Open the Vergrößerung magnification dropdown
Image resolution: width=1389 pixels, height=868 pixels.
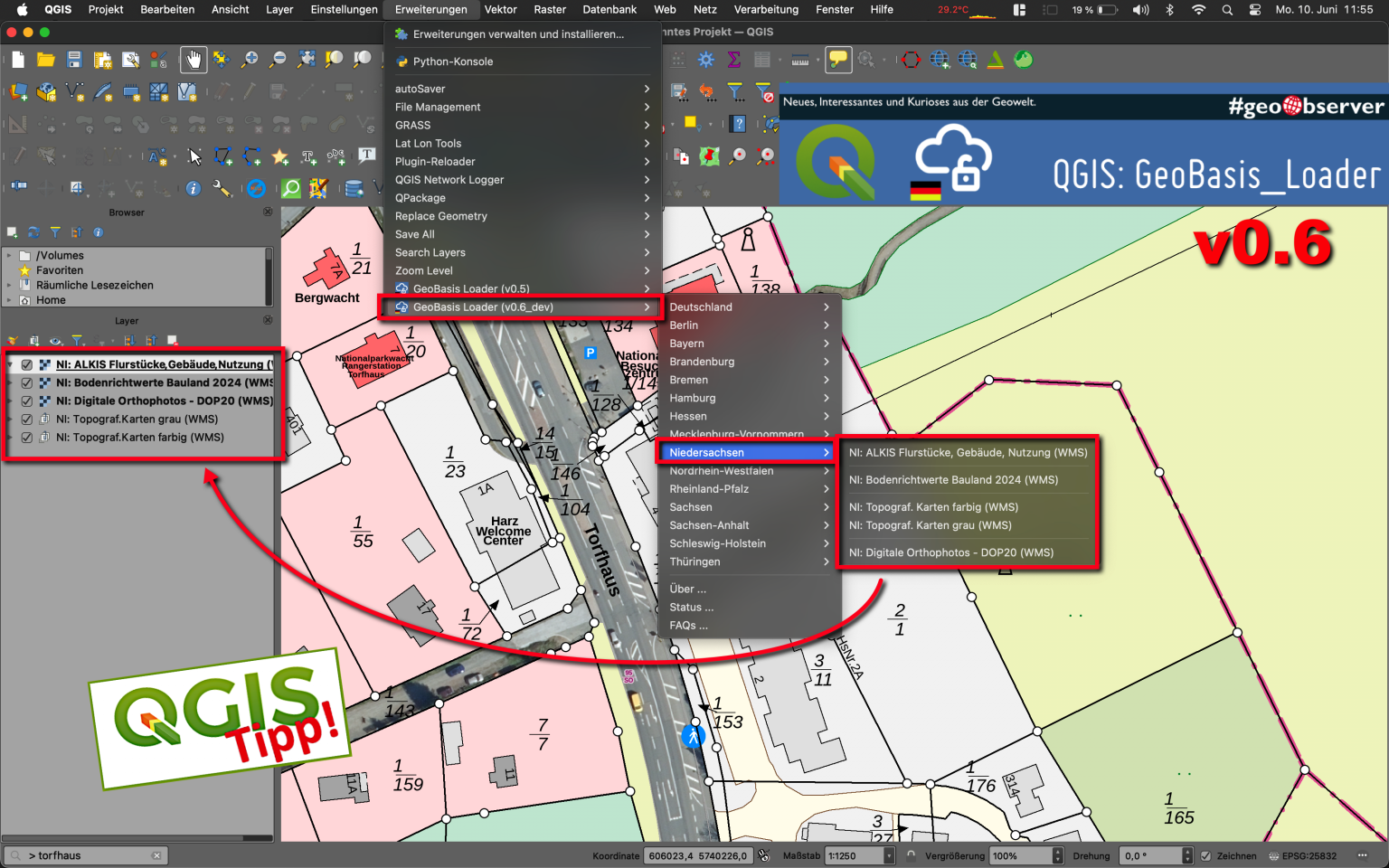[1058, 855]
